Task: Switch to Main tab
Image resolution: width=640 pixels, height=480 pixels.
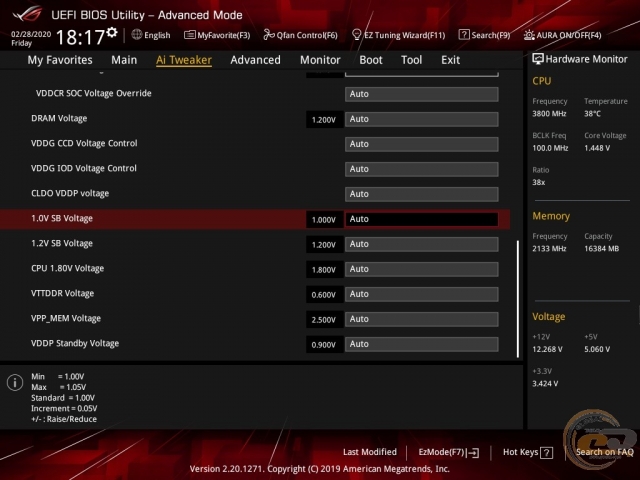Action: pyautogui.click(x=124, y=60)
